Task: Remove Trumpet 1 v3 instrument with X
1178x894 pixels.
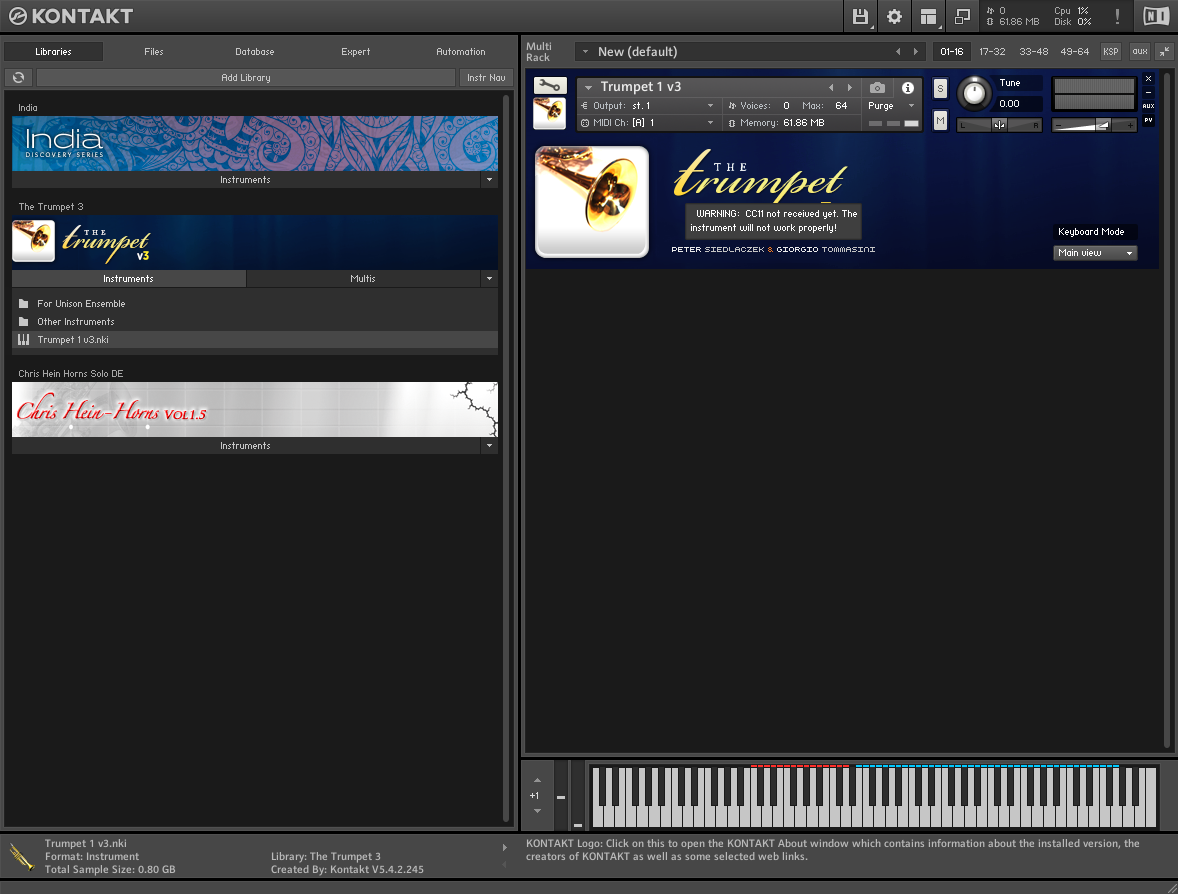Action: click(1148, 79)
